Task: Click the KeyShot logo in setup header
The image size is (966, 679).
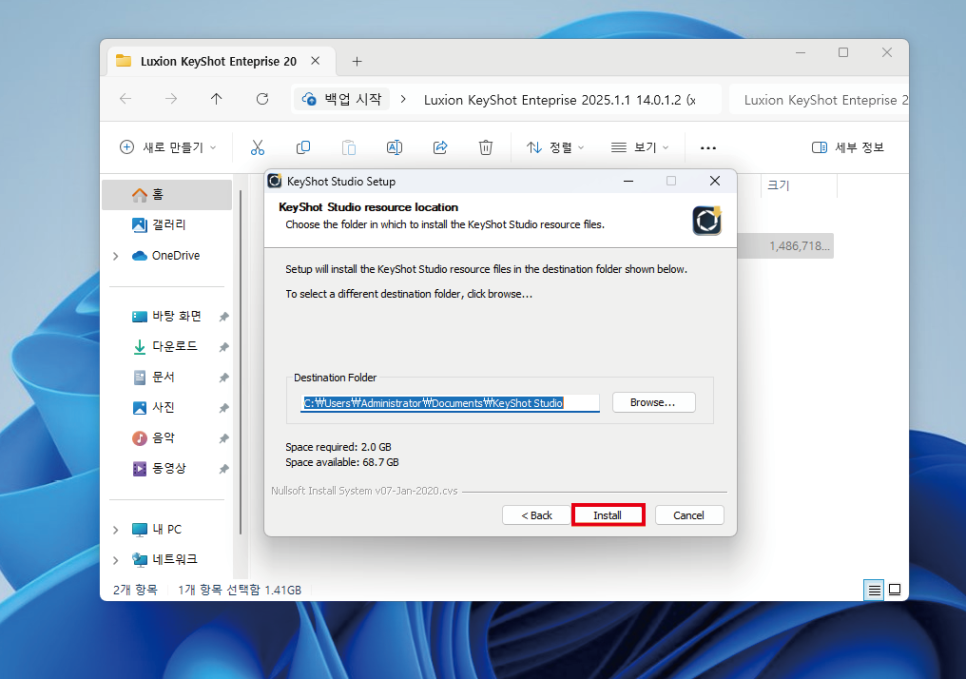Action: click(x=707, y=221)
